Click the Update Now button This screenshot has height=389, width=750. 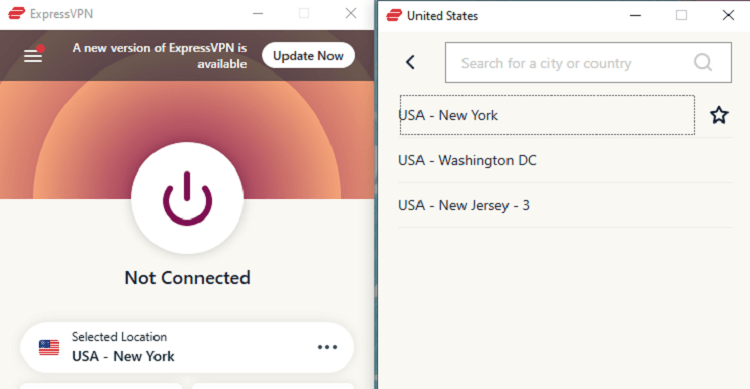[308, 56]
